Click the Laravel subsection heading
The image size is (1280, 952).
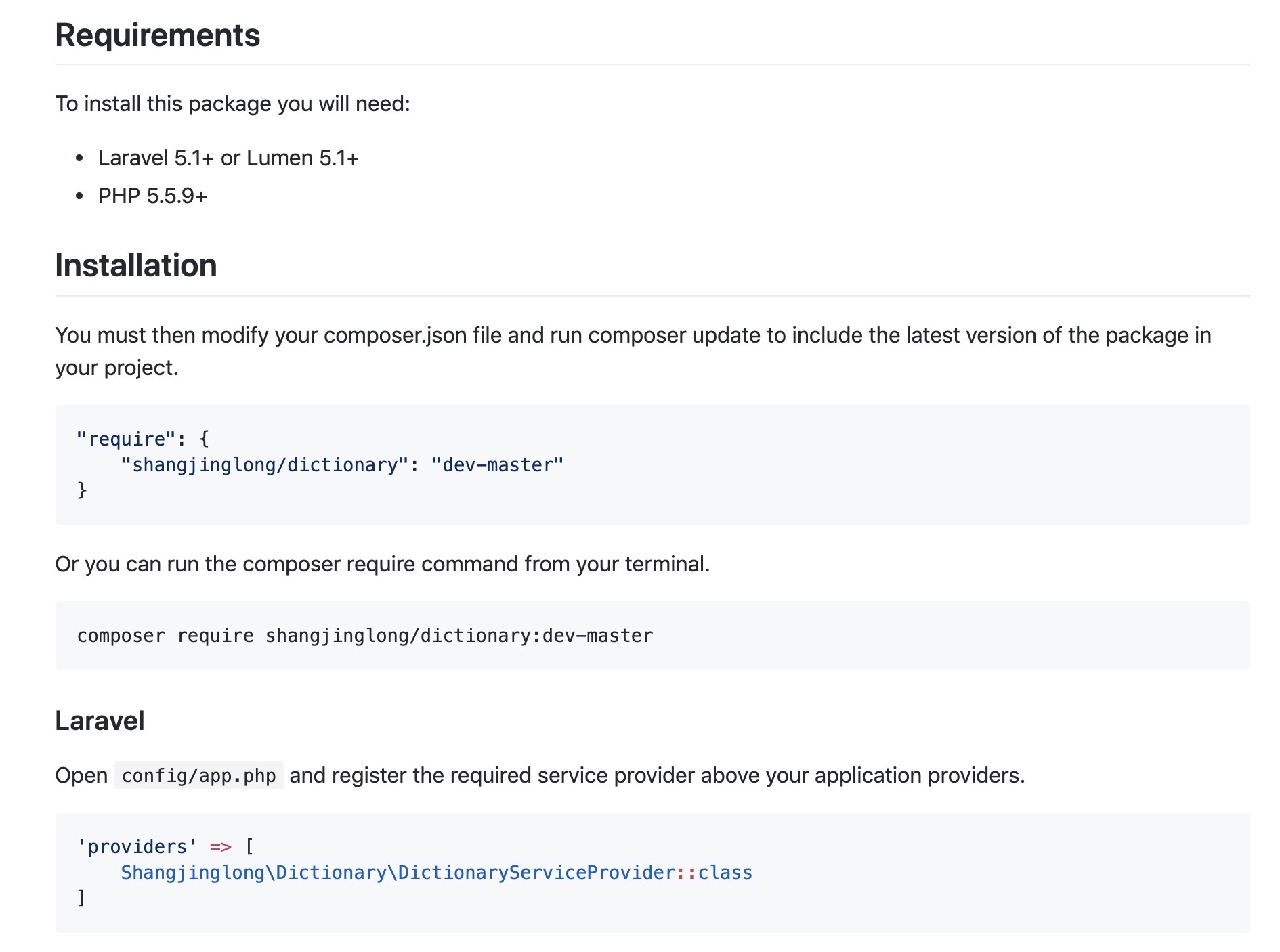pyautogui.click(x=100, y=721)
